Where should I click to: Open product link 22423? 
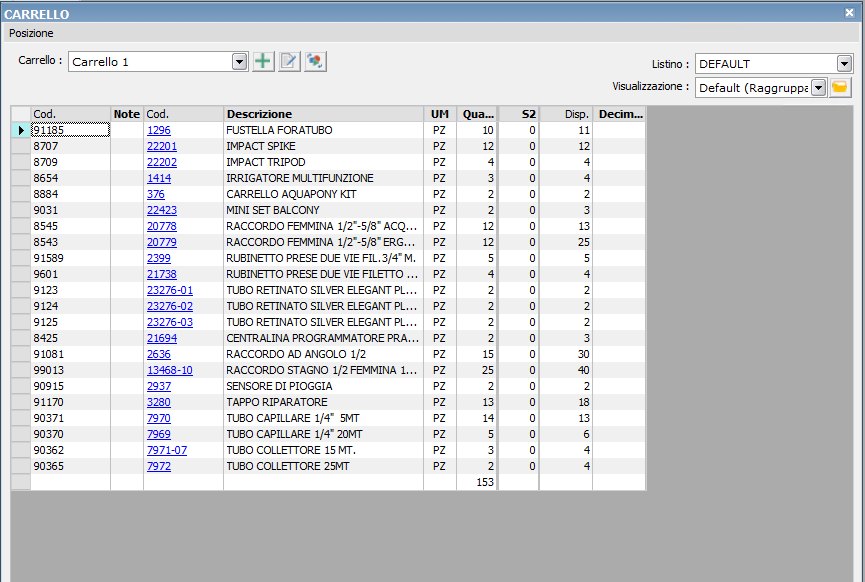pos(162,210)
